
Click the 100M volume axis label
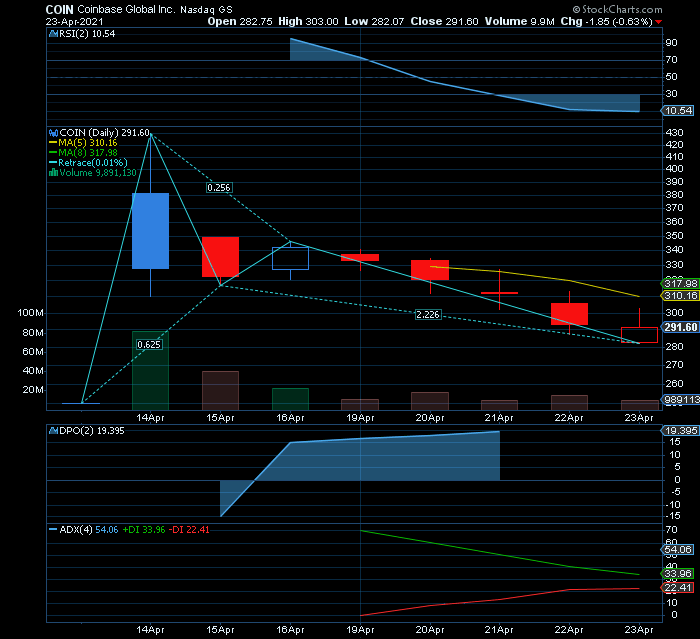30,313
